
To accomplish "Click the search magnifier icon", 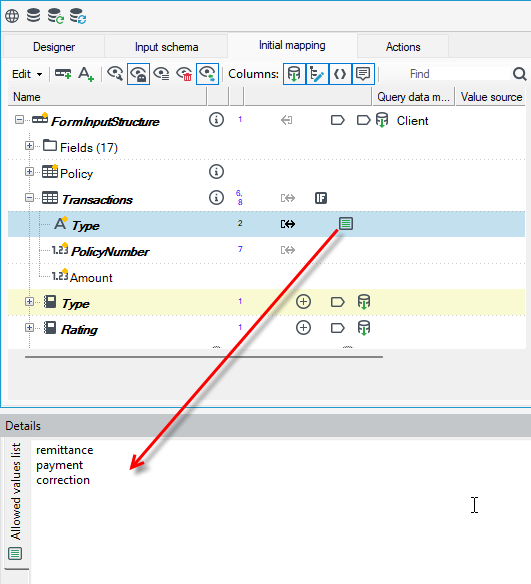I will point(519,74).
